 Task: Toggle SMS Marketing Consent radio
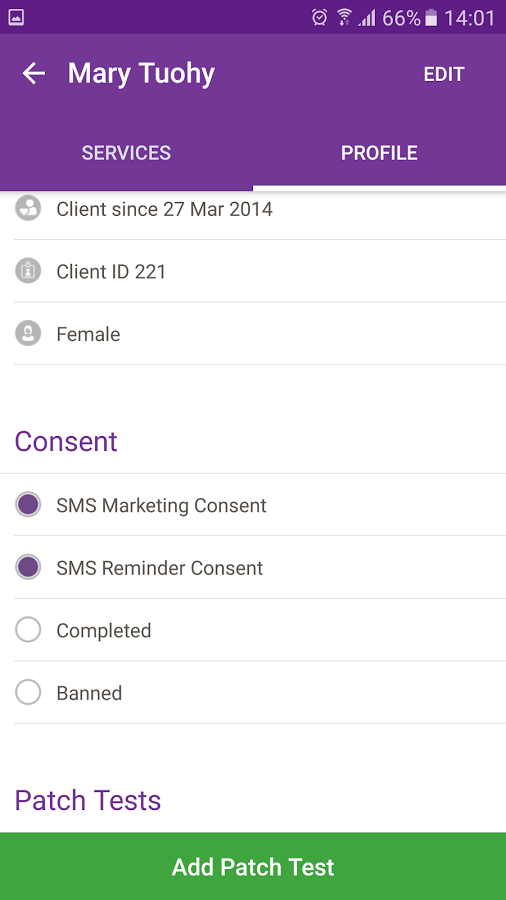click(x=28, y=505)
